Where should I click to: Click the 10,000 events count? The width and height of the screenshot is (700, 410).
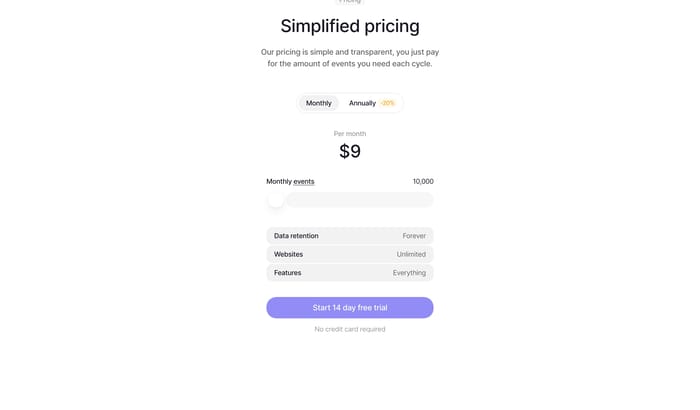pos(423,182)
